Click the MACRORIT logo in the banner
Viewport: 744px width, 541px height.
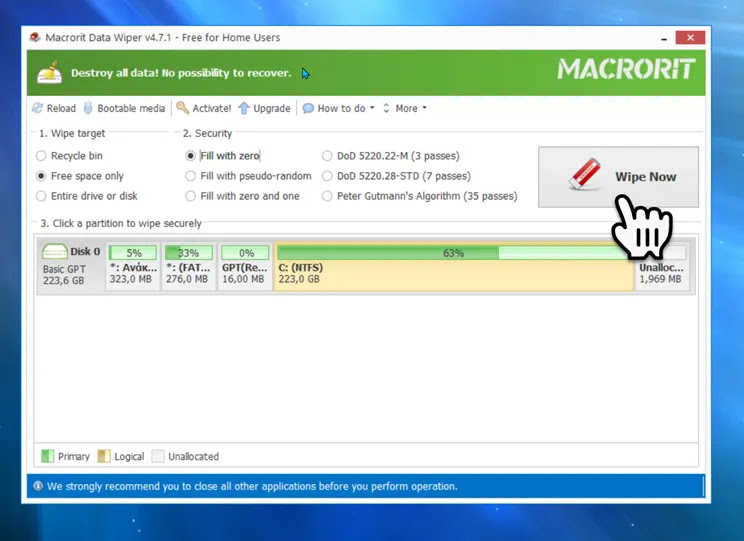[626, 69]
